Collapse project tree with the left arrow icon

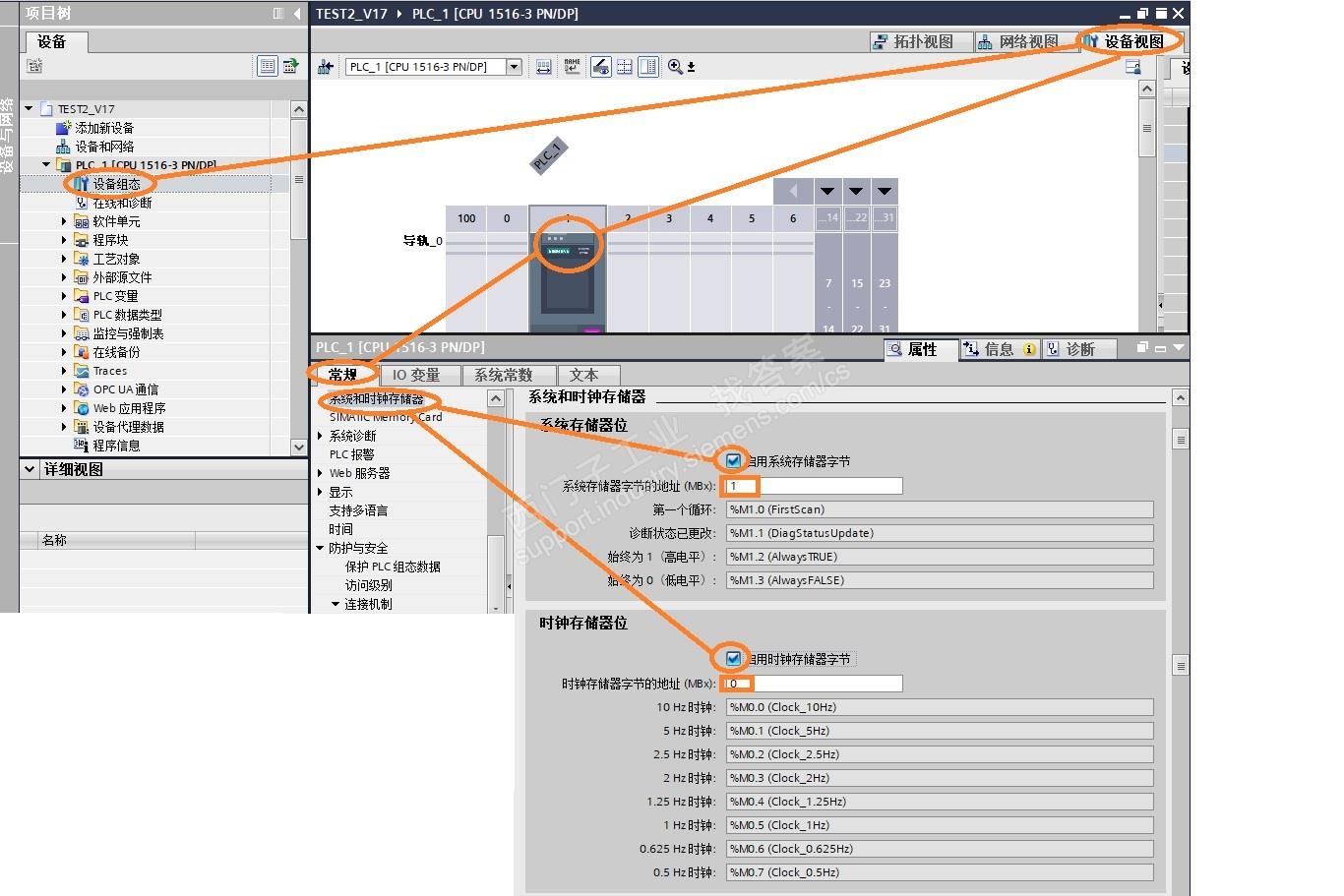(297, 13)
